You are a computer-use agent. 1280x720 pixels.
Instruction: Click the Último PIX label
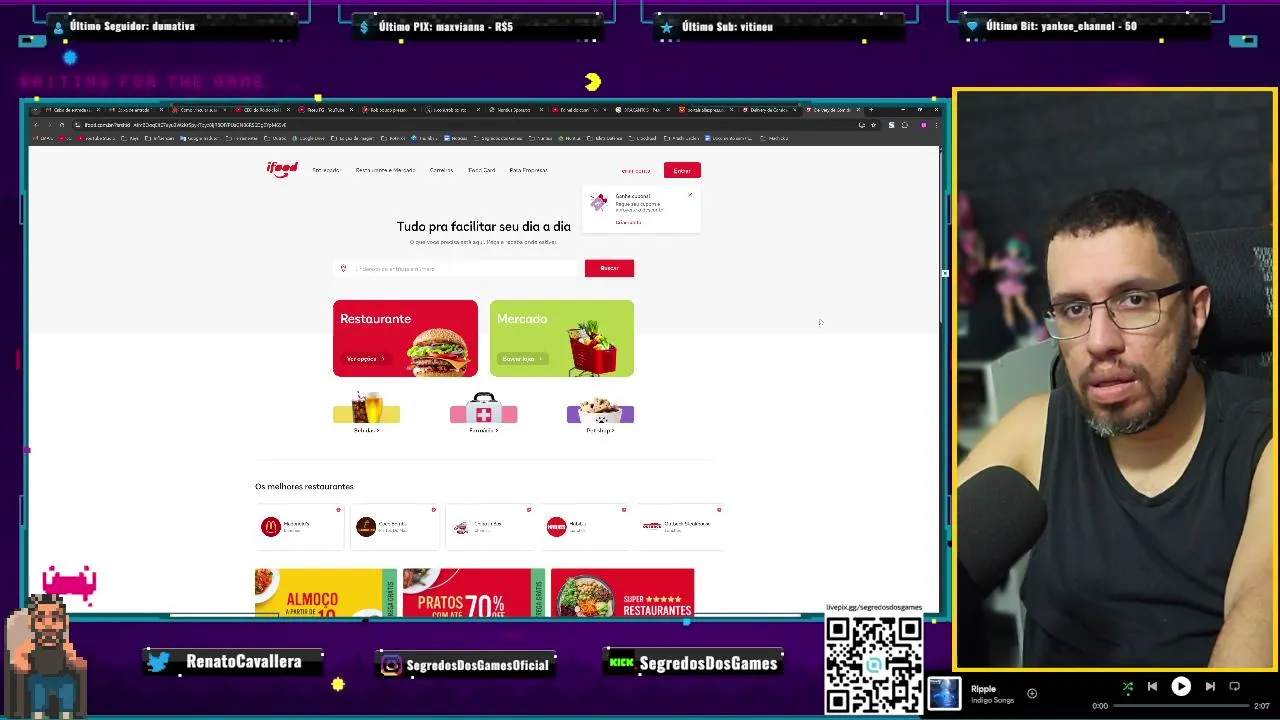tap(445, 27)
